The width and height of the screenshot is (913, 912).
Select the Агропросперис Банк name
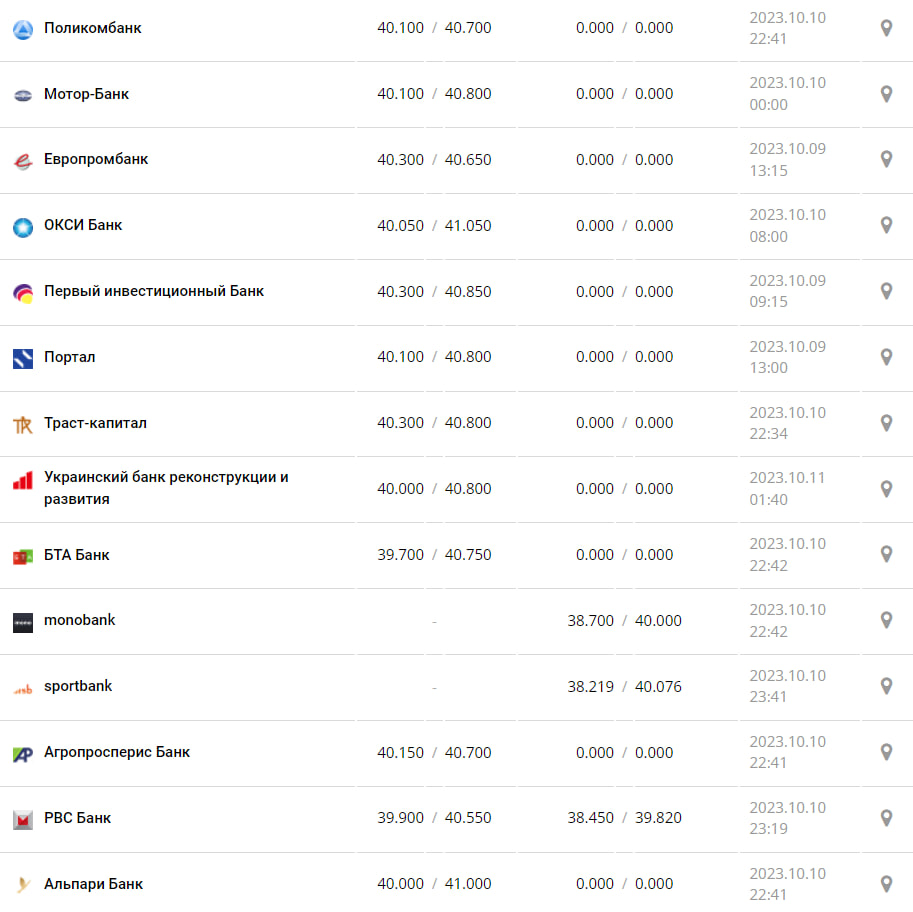[117, 752]
